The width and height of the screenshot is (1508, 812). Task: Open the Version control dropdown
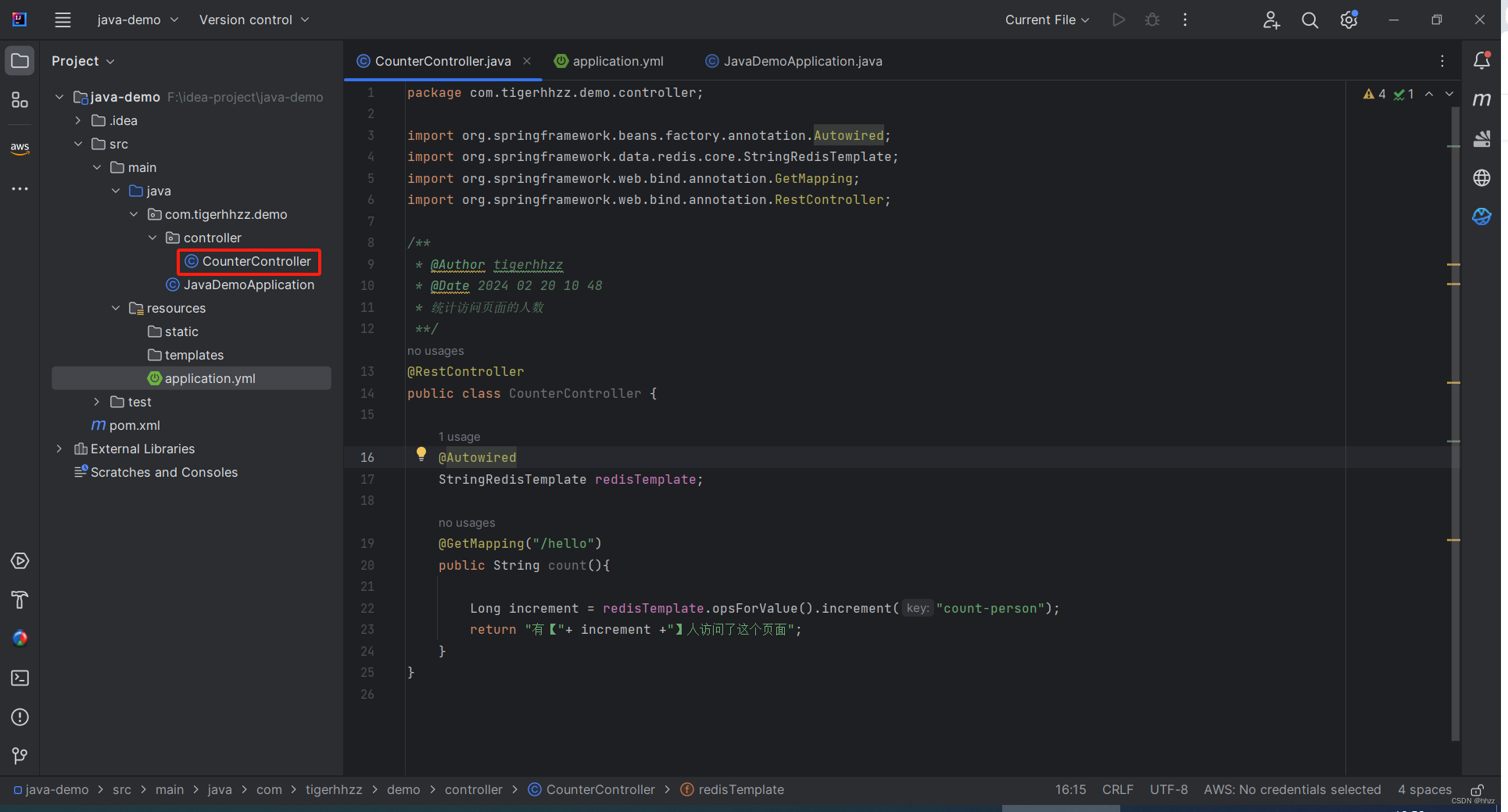click(x=254, y=20)
